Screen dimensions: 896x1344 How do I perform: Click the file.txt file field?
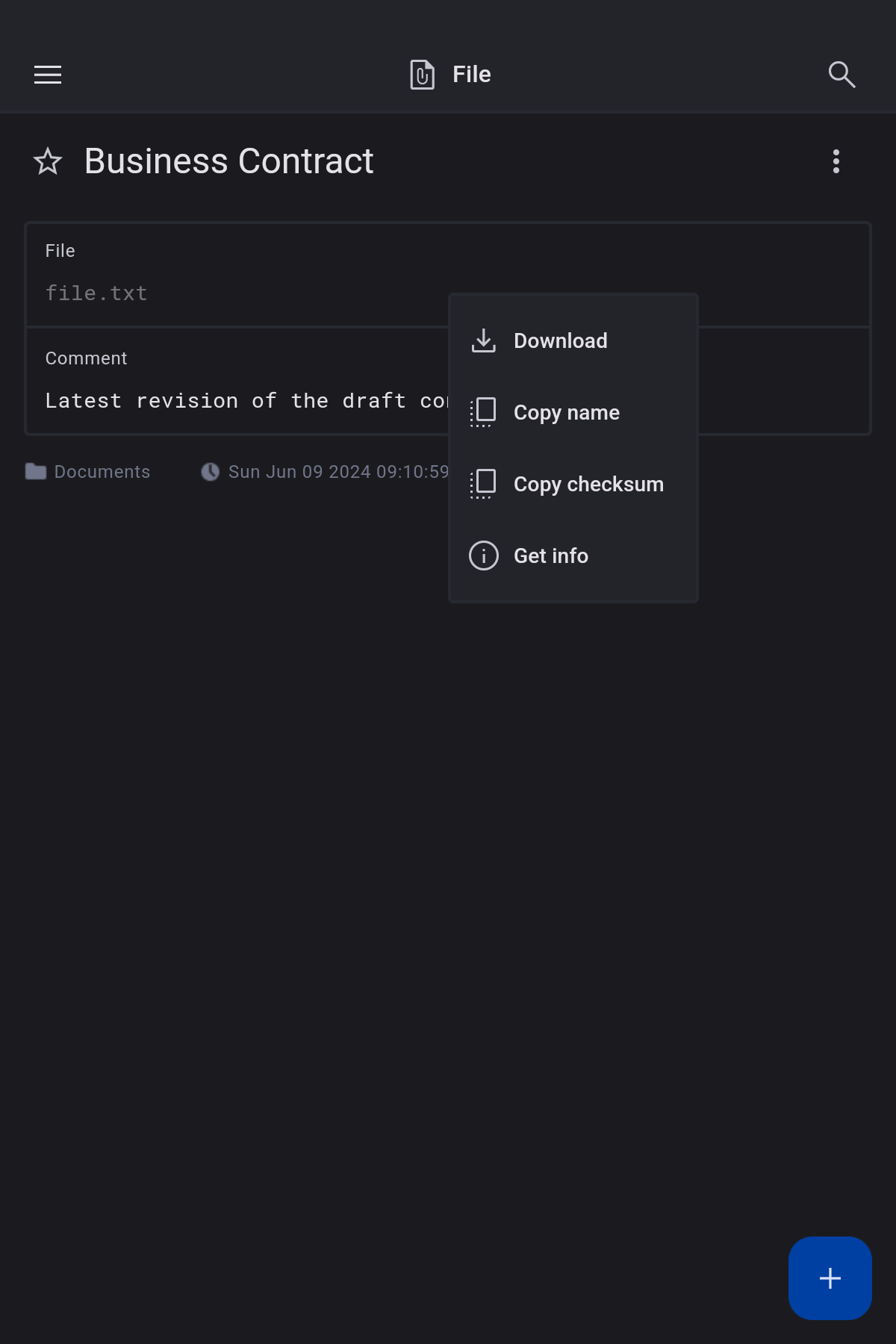click(x=224, y=293)
